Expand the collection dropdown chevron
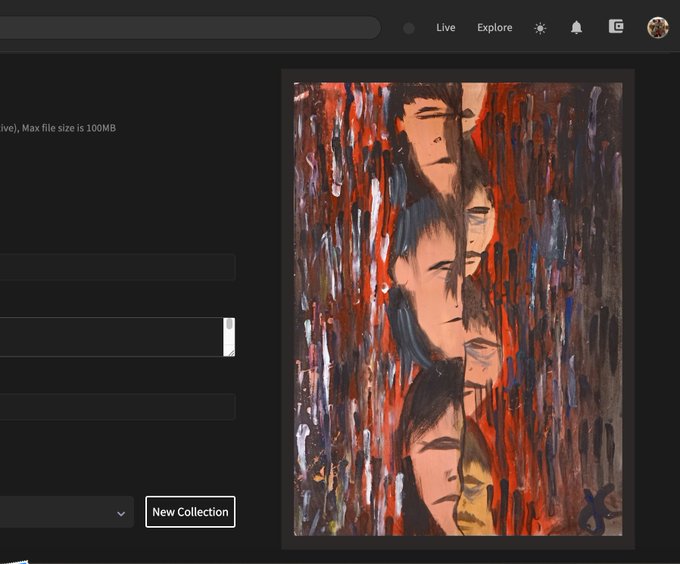Viewport: 680px width, 564px height. point(121,514)
